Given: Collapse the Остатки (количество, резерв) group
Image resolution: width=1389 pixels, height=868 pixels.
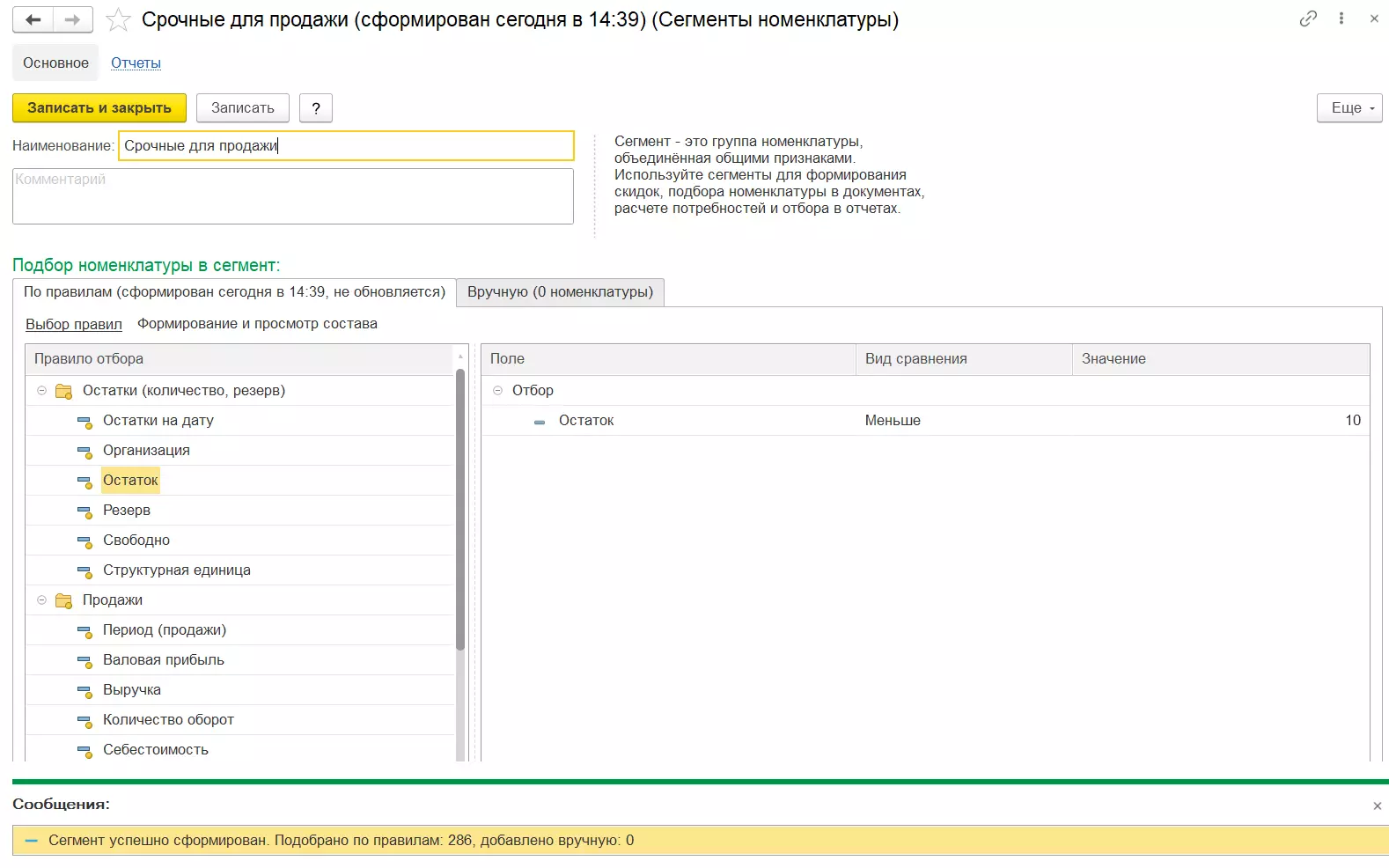Looking at the screenshot, I should click(x=41, y=390).
